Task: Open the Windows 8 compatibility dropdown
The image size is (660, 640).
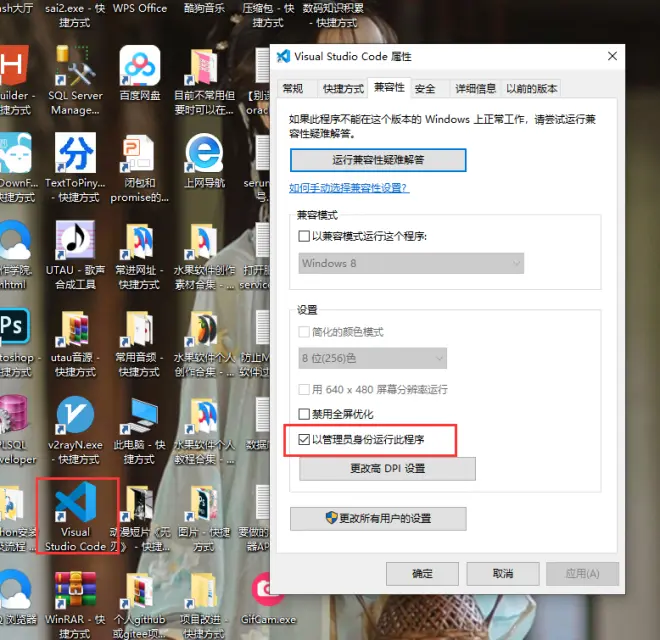Action: click(411, 263)
